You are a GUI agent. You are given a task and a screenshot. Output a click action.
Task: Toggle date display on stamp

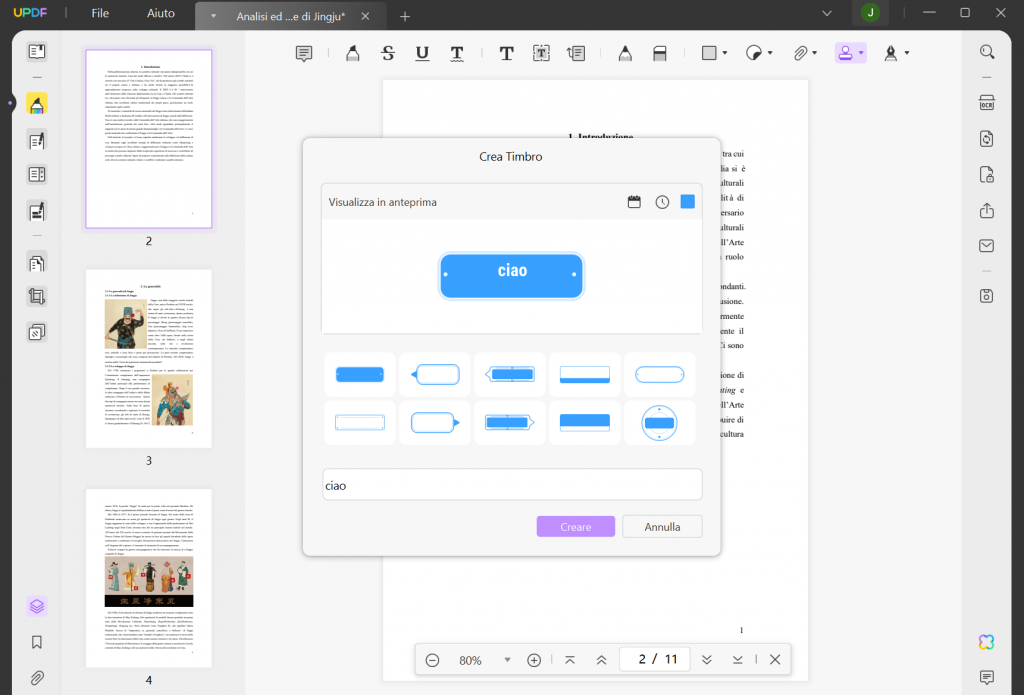[634, 202]
